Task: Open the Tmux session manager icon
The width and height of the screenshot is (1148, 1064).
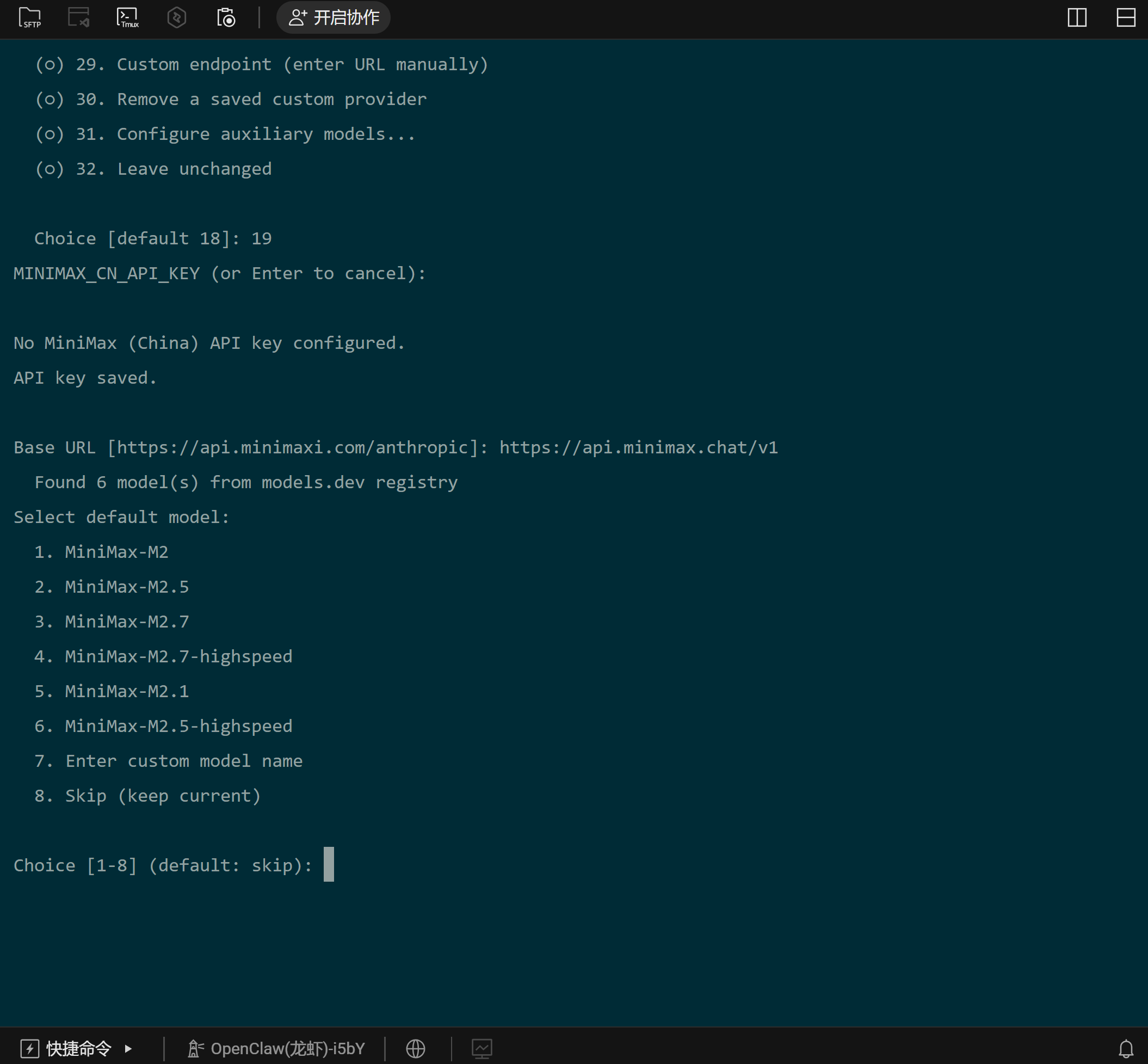Action: tap(127, 17)
